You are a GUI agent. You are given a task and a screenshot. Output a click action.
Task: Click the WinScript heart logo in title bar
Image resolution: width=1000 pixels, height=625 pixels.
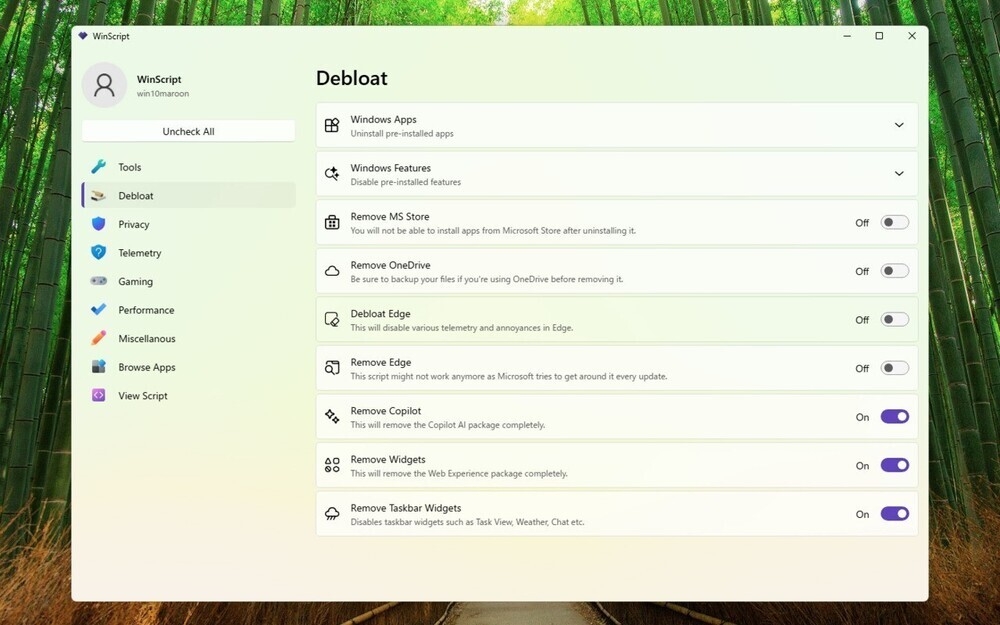(83, 36)
